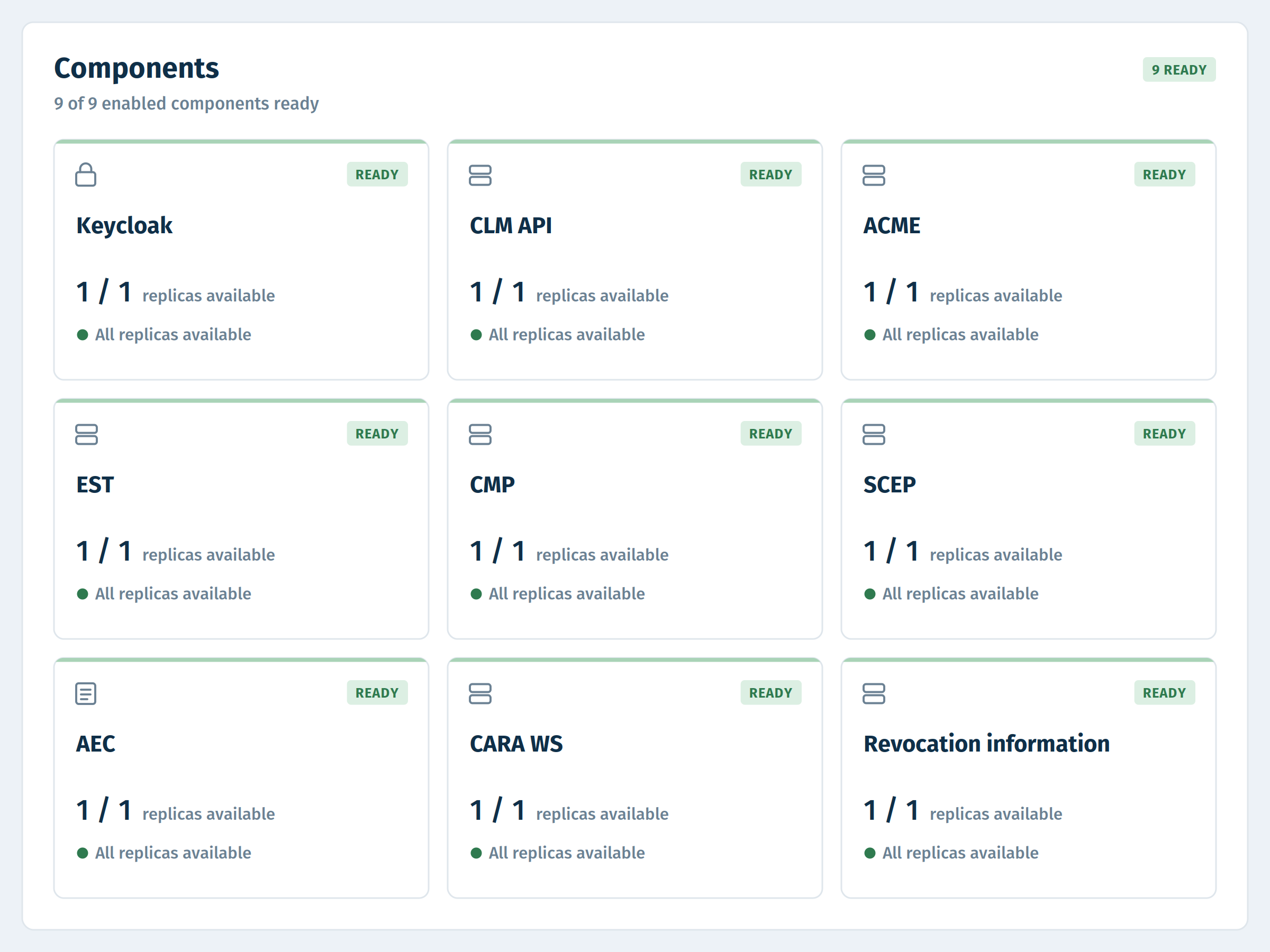
Task: Click the server icon on the CLM API card
Action: tap(480, 175)
